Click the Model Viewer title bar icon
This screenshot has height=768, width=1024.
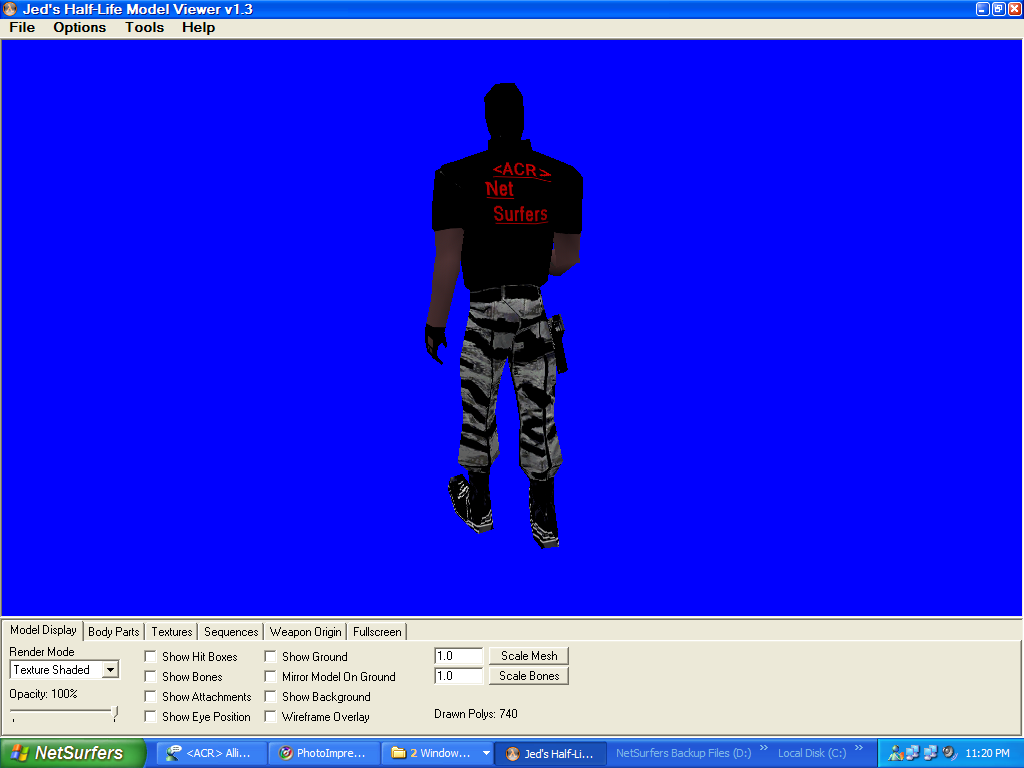[x=10, y=9]
